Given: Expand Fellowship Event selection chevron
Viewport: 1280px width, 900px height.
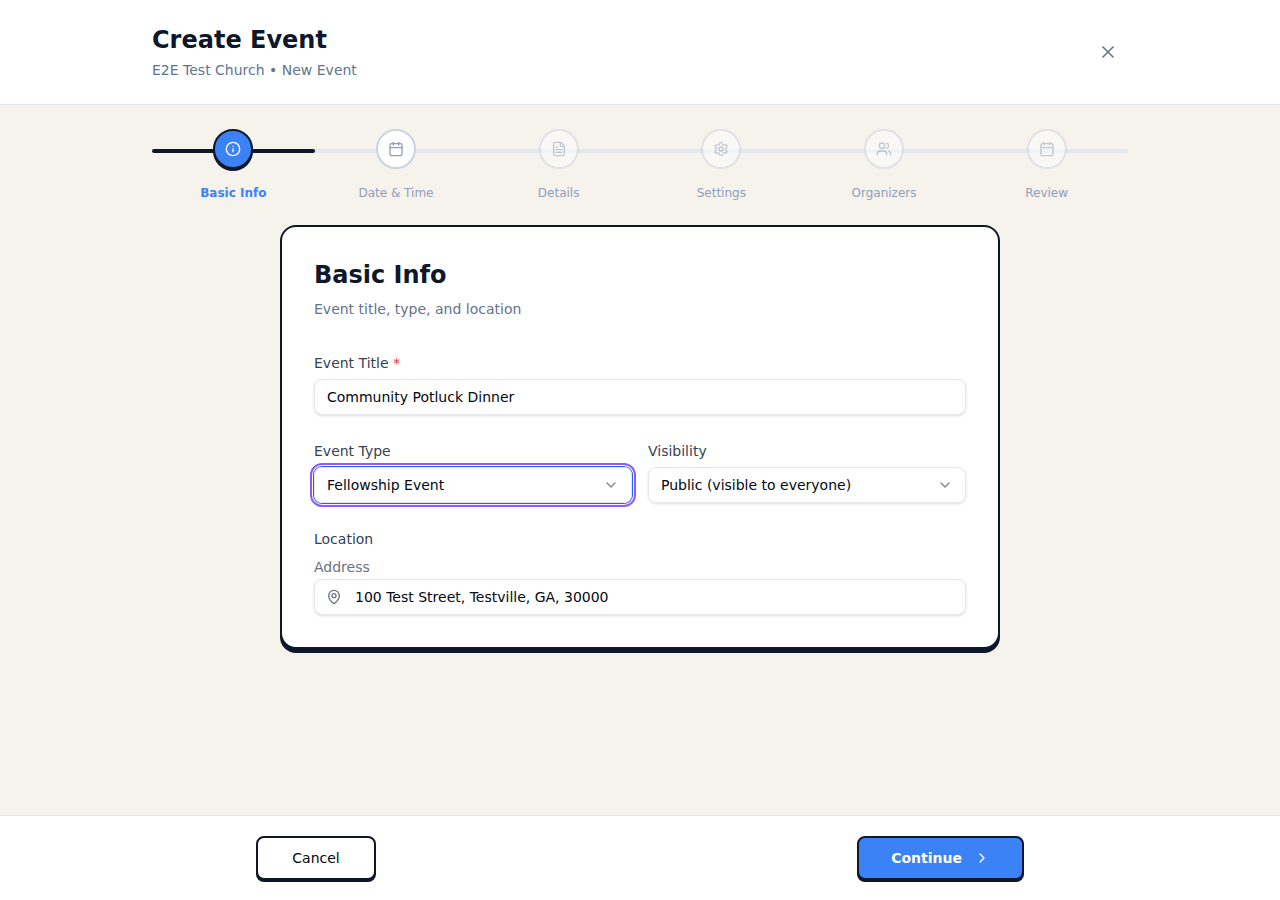Looking at the screenshot, I should (611, 485).
